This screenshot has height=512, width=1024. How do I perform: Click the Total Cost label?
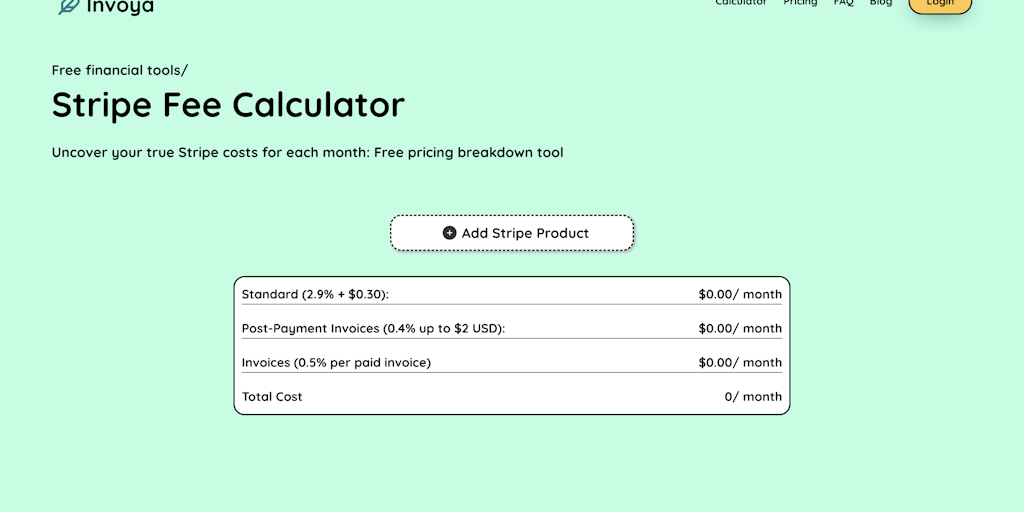tap(272, 396)
